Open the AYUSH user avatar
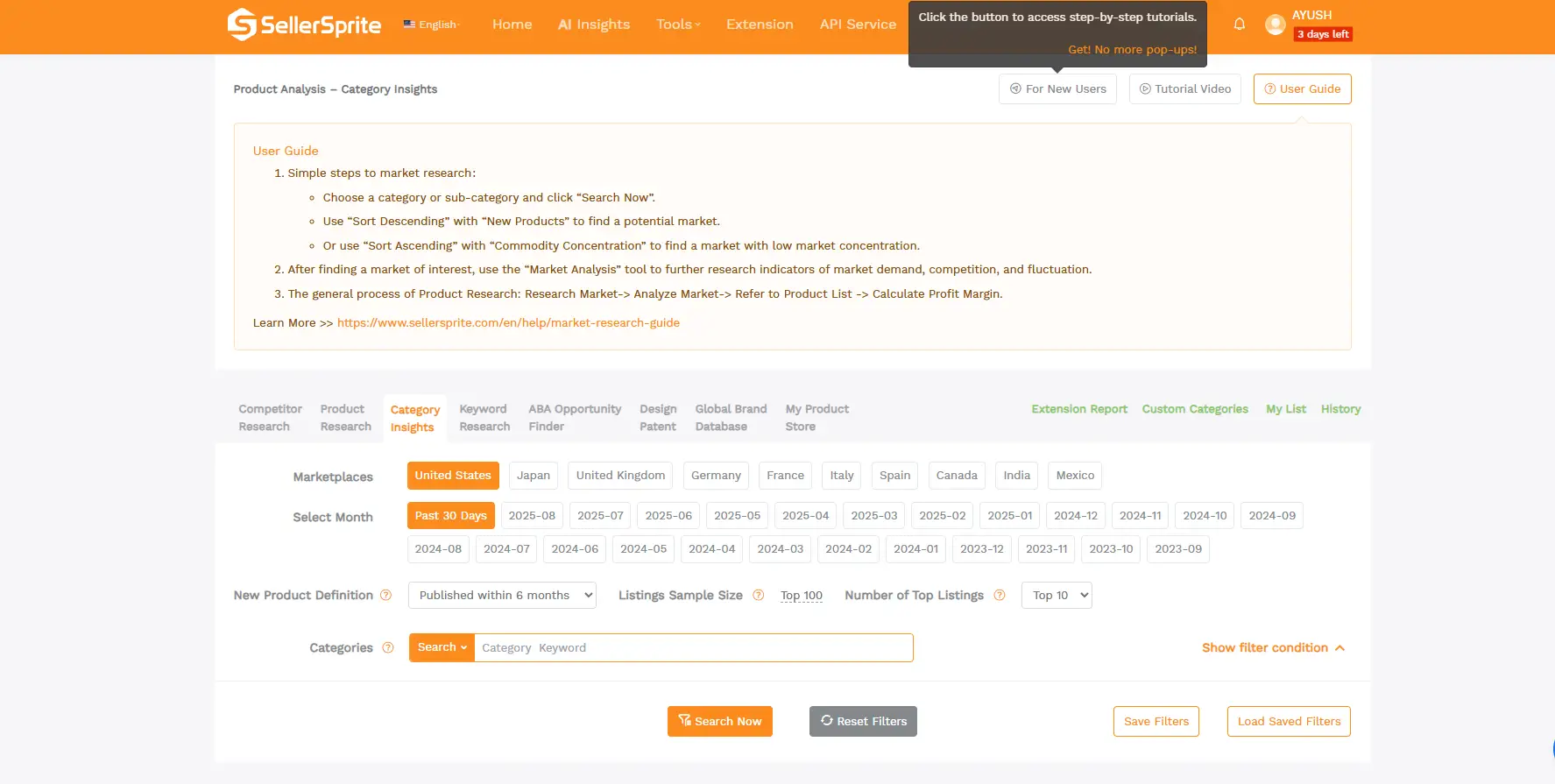Screen dimensions: 1555x784 tap(1275, 25)
